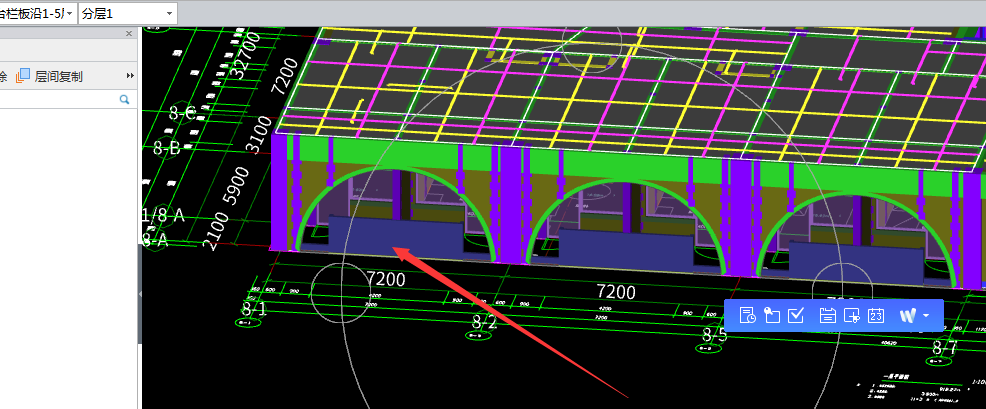Click the 3100 dimension text
986x409 pixels.
(x=259, y=136)
